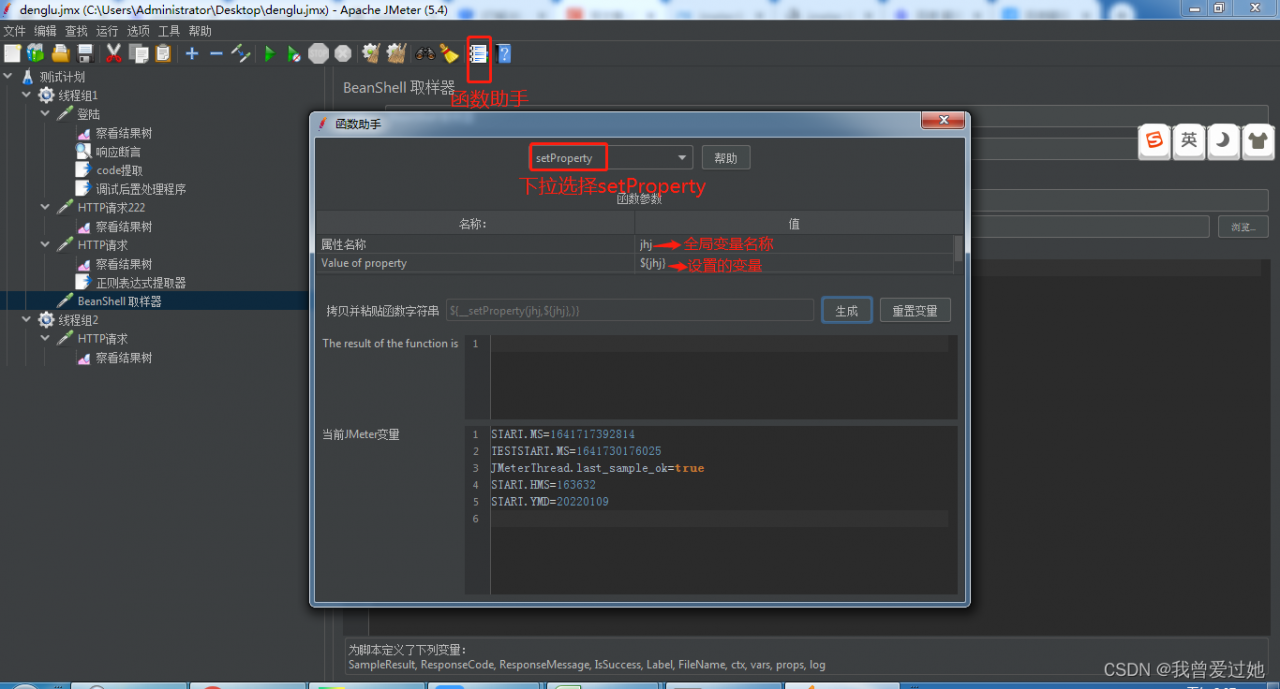The image size is (1280, 689).
Task: Click the Toggle enable/disable icon
Action: 240,54
